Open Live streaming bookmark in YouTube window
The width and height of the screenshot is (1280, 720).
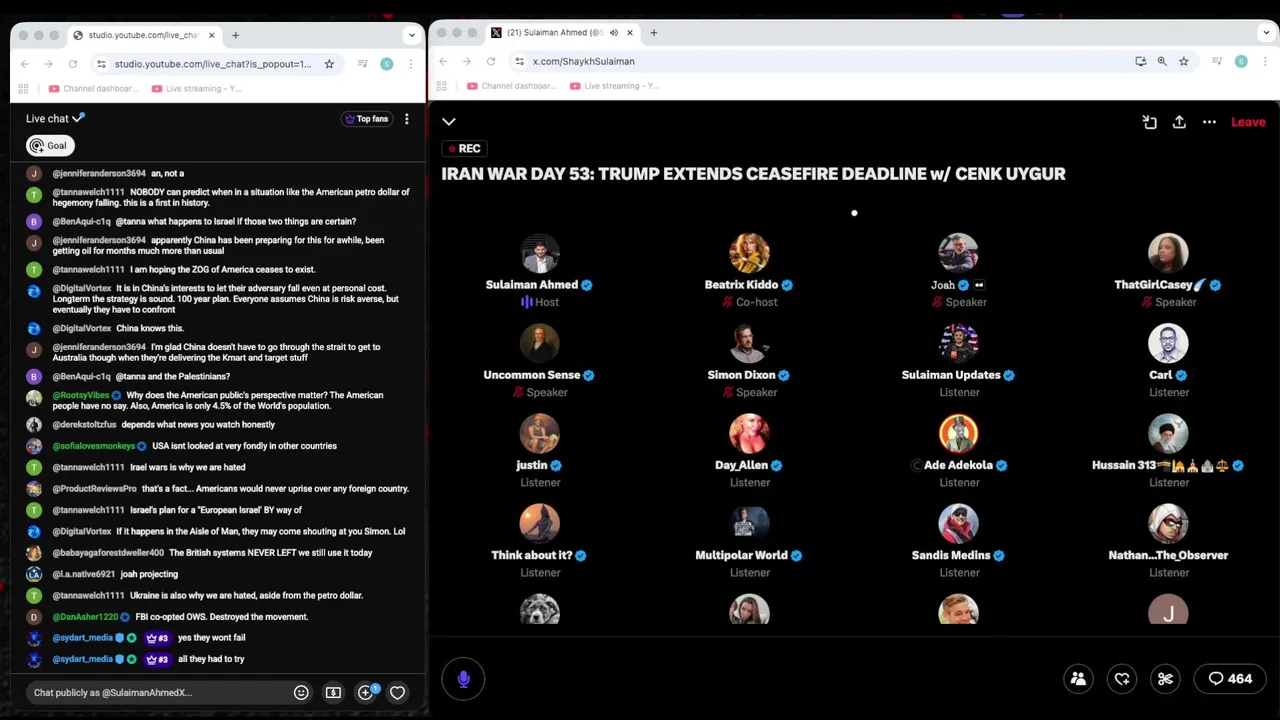click(196, 88)
